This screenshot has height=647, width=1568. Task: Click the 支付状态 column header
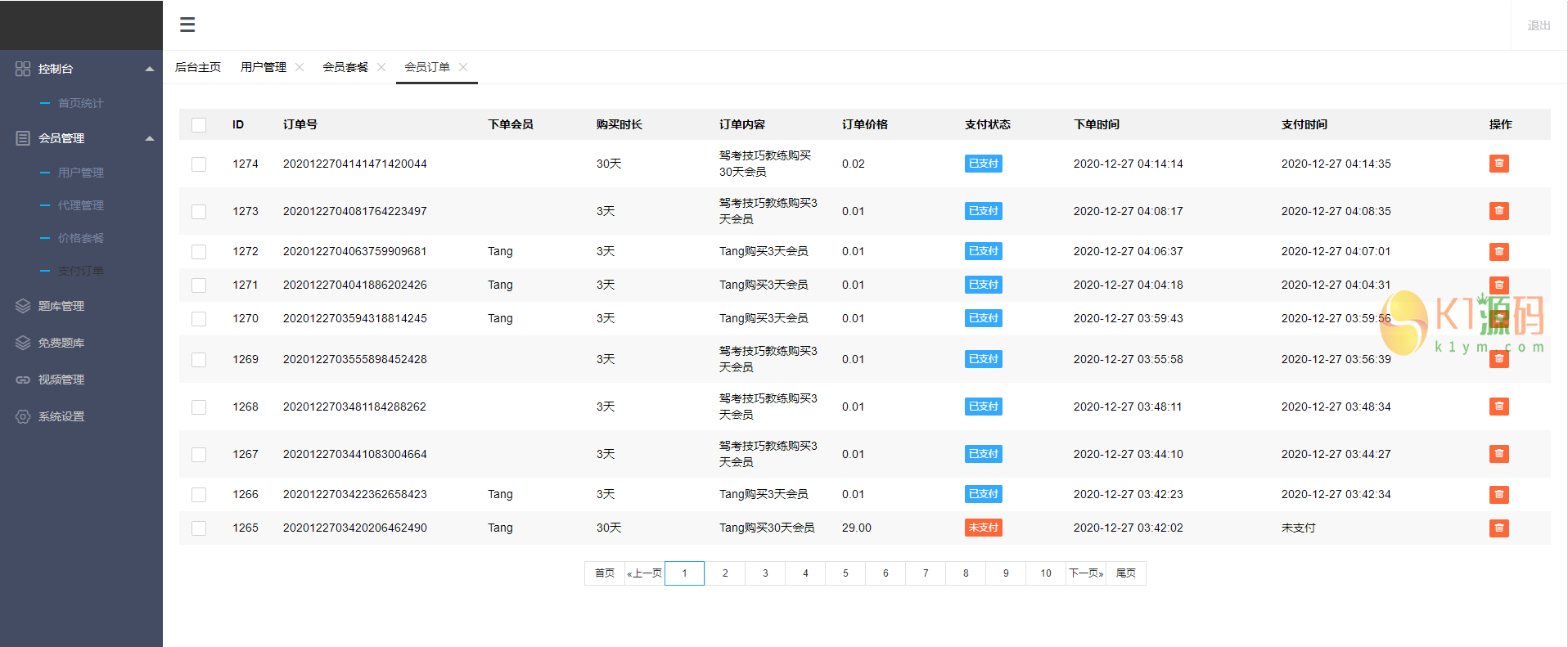click(988, 124)
